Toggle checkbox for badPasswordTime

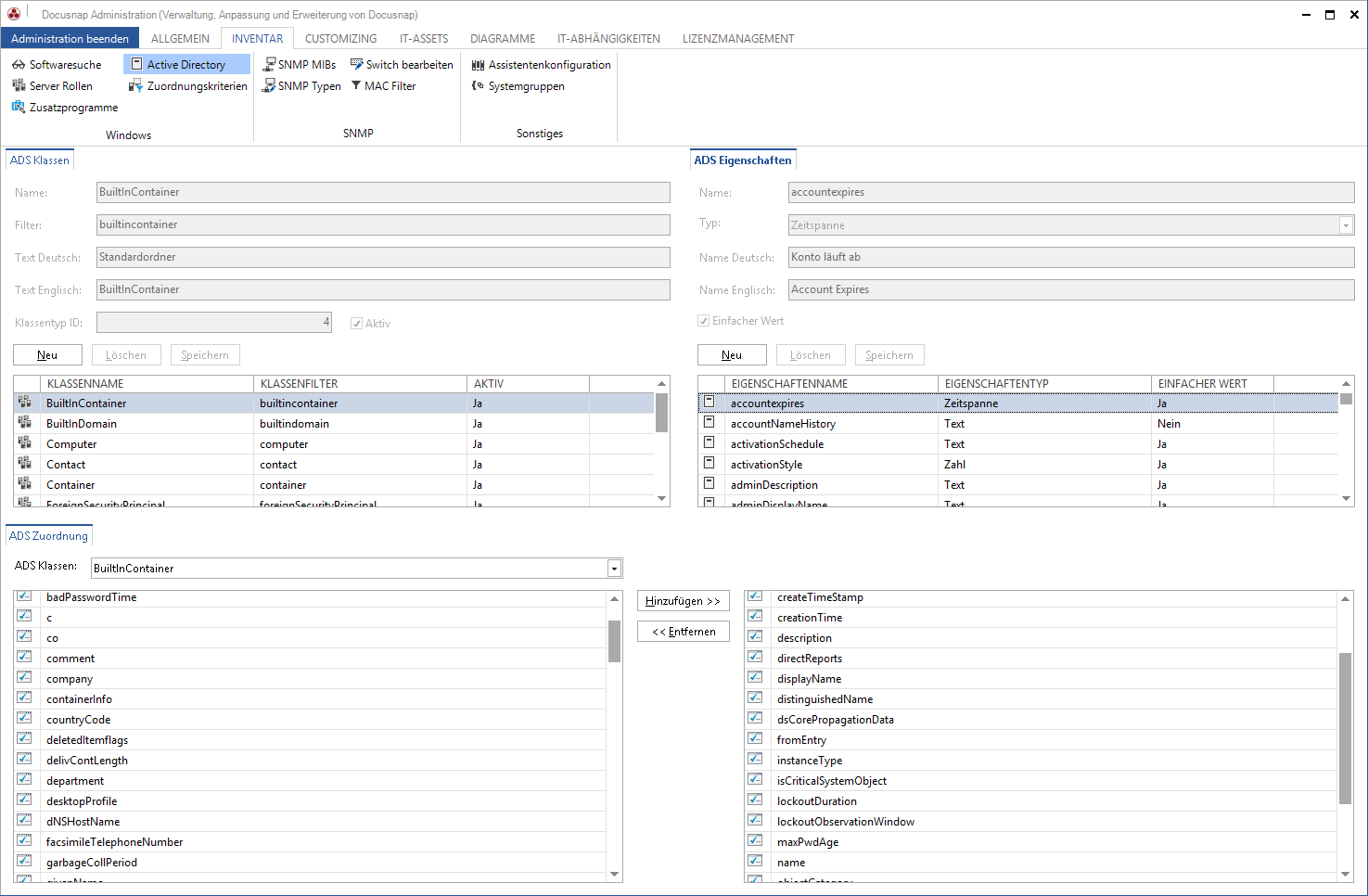(24, 596)
